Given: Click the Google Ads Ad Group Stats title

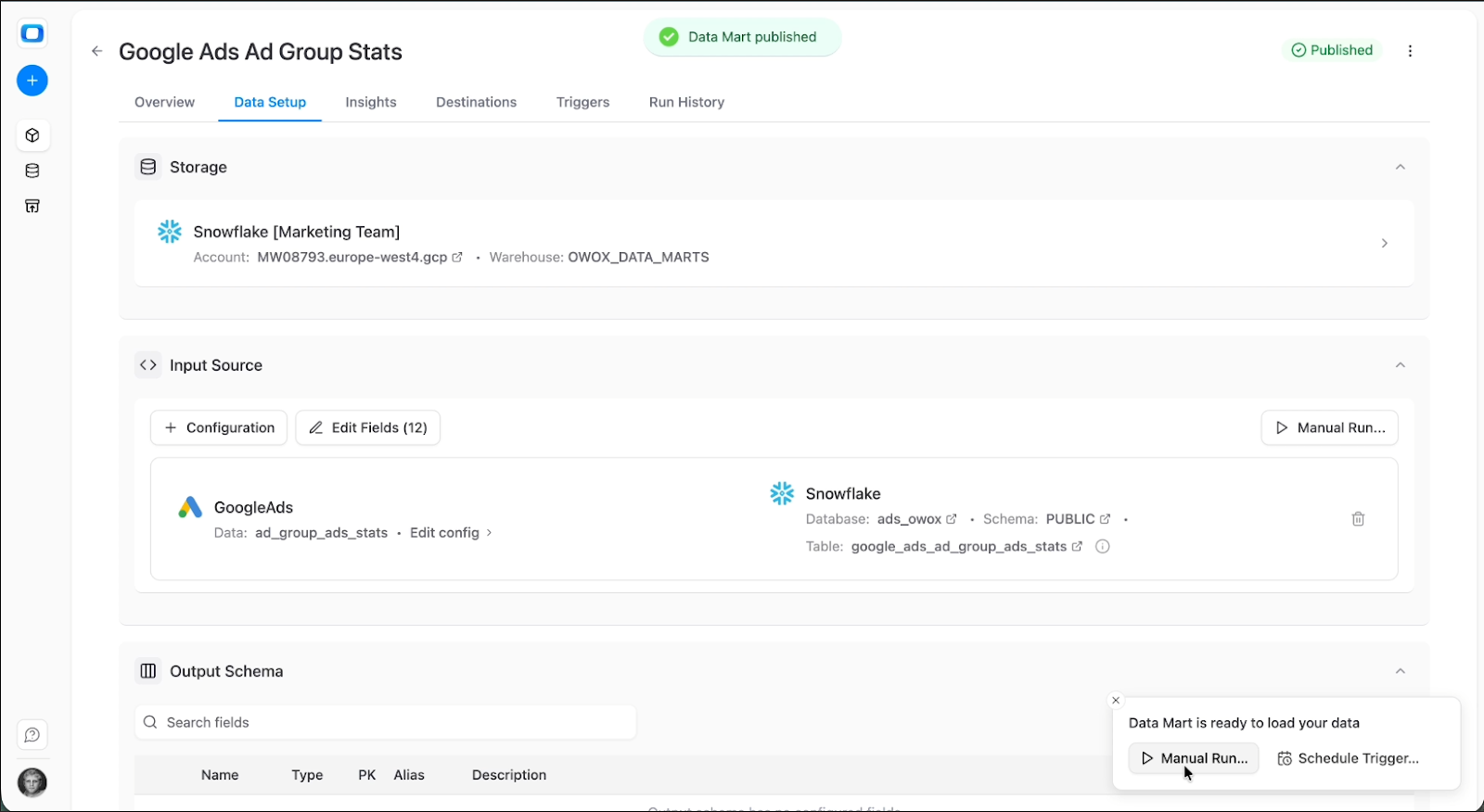Looking at the screenshot, I should click(261, 52).
